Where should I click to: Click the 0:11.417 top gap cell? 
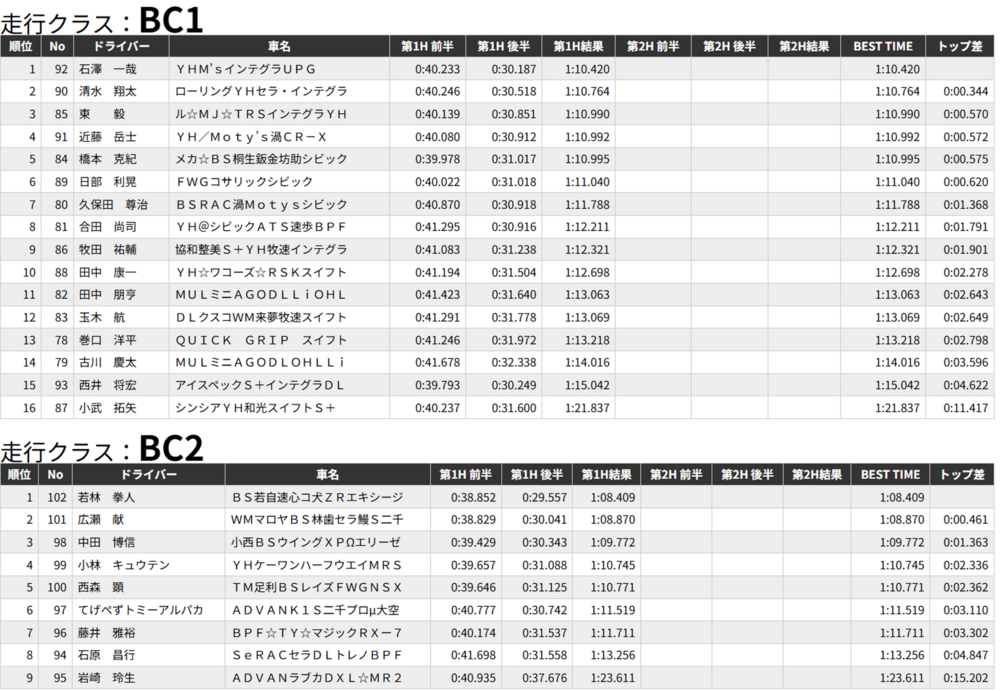pos(965,408)
